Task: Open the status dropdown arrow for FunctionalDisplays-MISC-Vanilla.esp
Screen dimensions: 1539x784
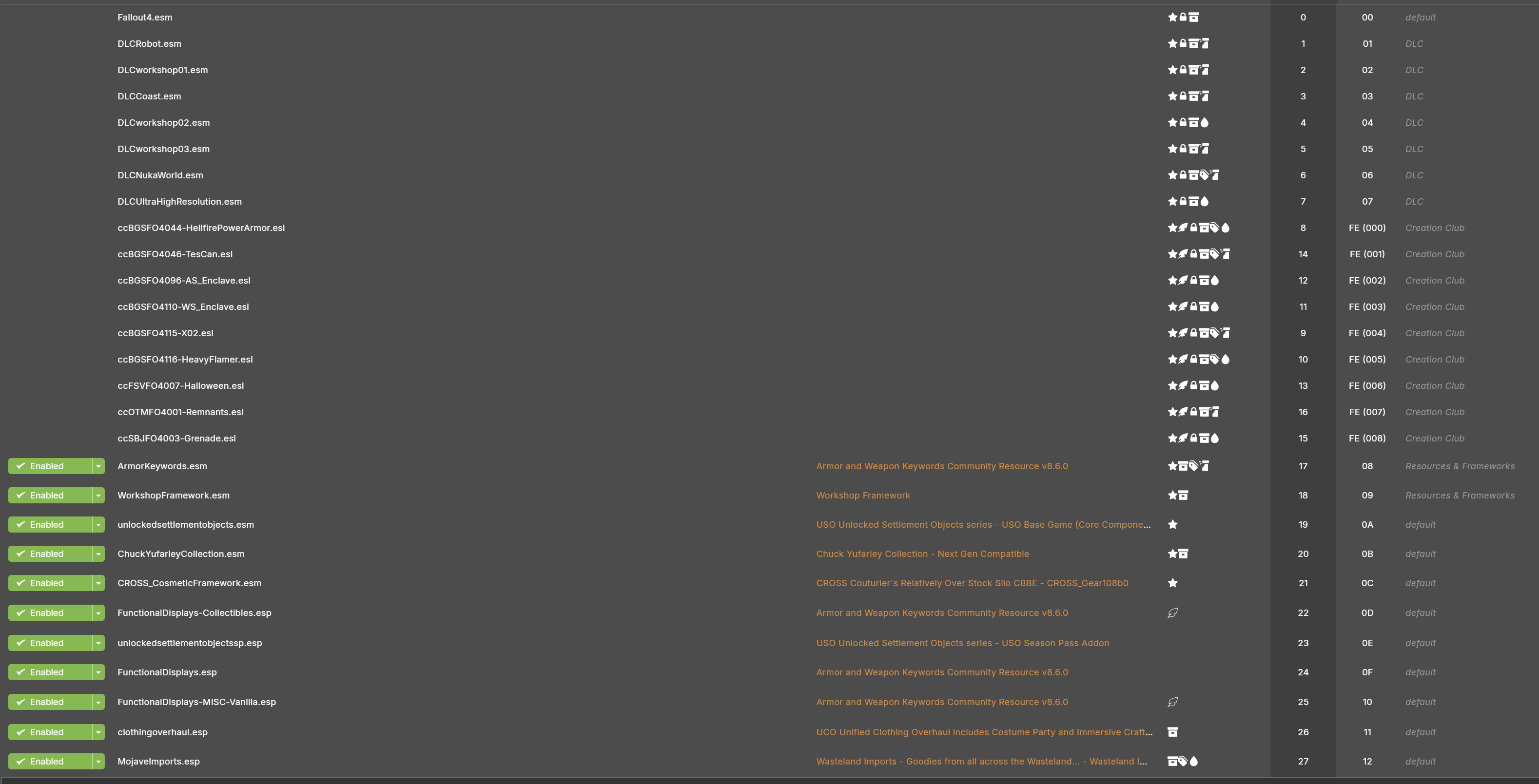Action: coord(98,702)
